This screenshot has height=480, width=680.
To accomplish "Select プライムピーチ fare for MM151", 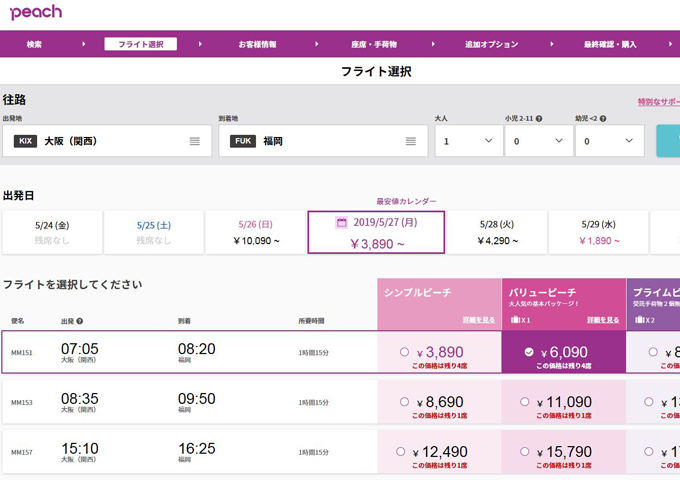I will [x=653, y=352].
